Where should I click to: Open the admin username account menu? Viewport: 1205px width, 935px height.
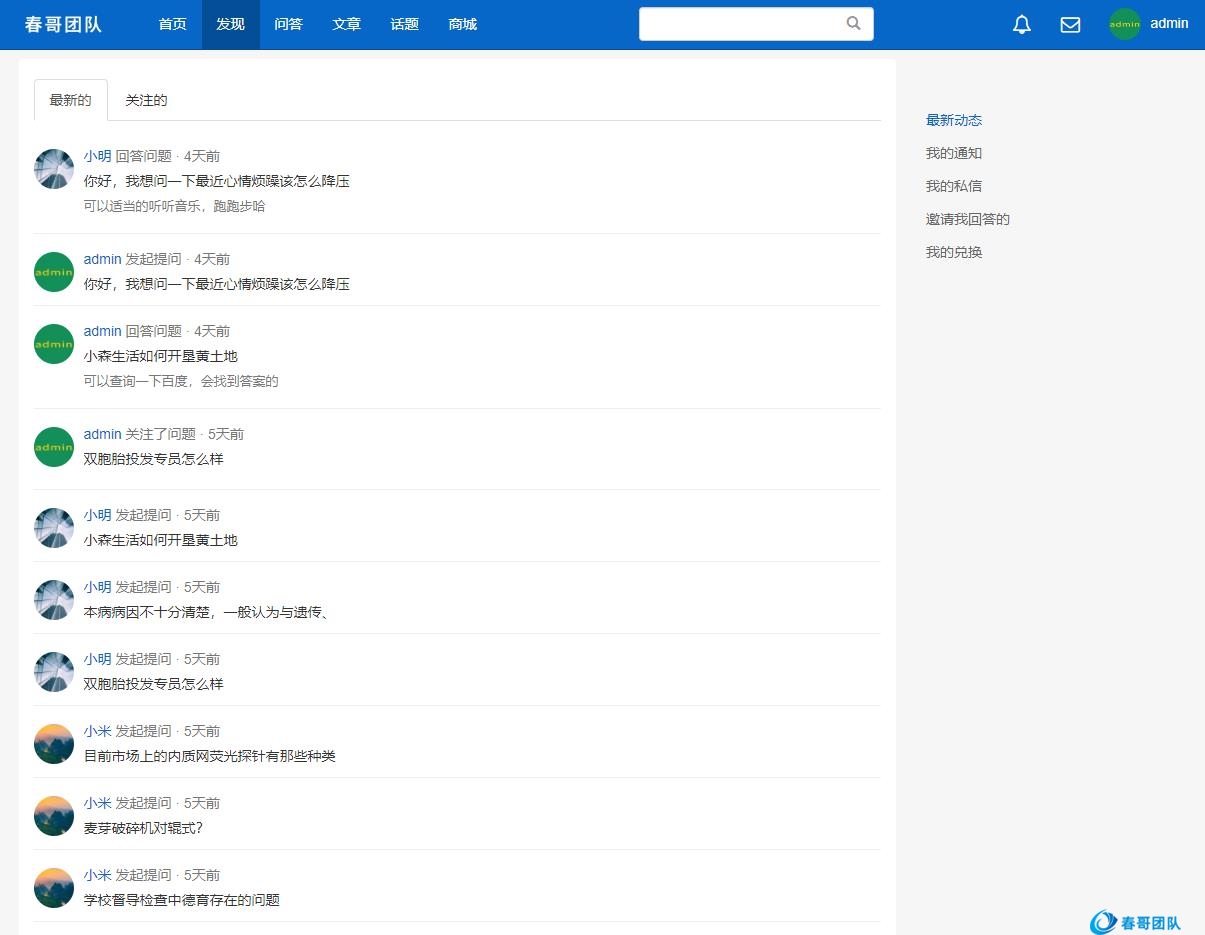pos(1169,24)
